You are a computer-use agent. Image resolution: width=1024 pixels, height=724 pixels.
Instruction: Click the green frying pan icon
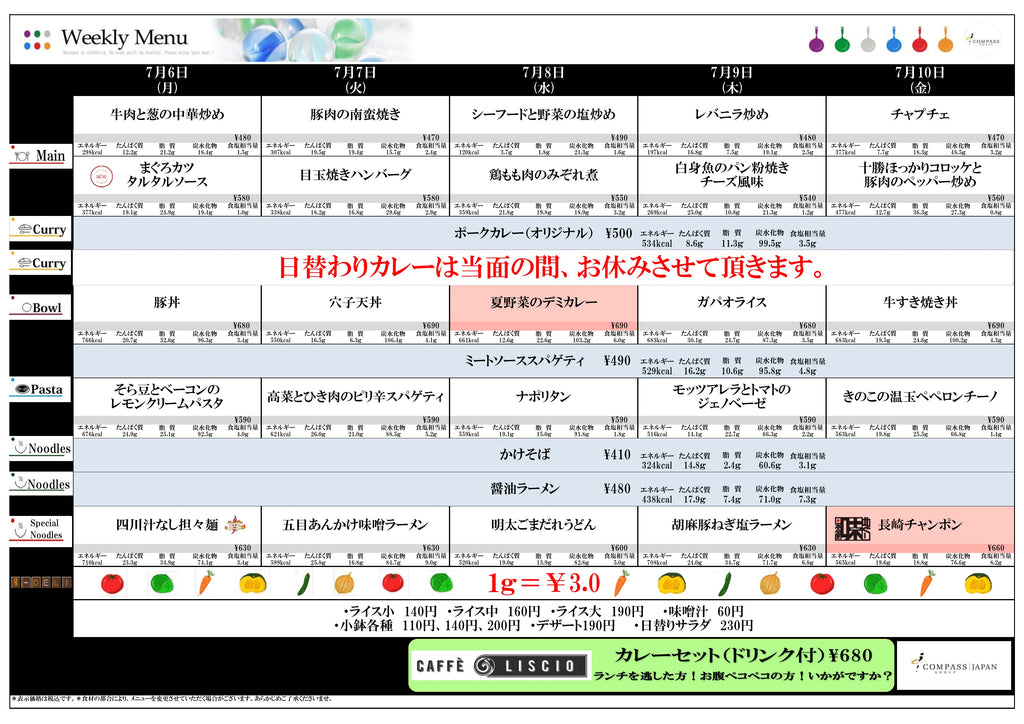pyautogui.click(x=842, y=40)
